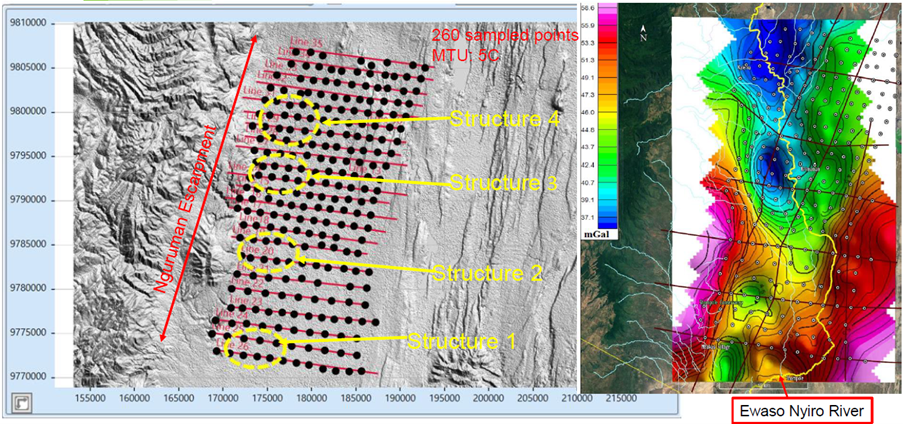The height and width of the screenshot is (424, 903).
Task: Select the Structure 4 yellow label
Action: point(498,119)
